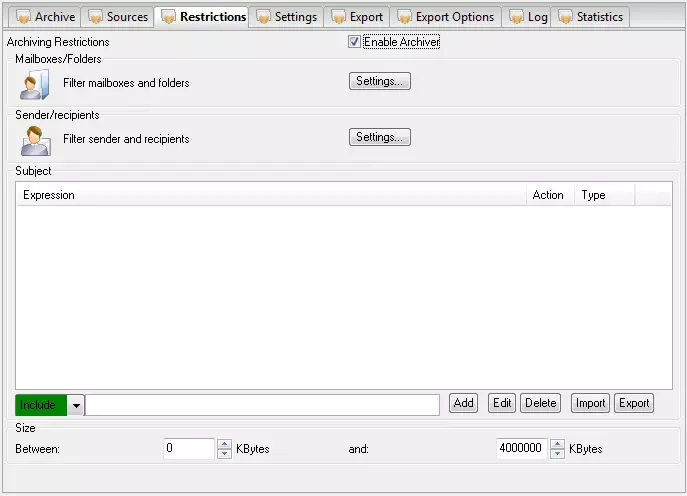Click the Archive tab icon

click(23, 17)
